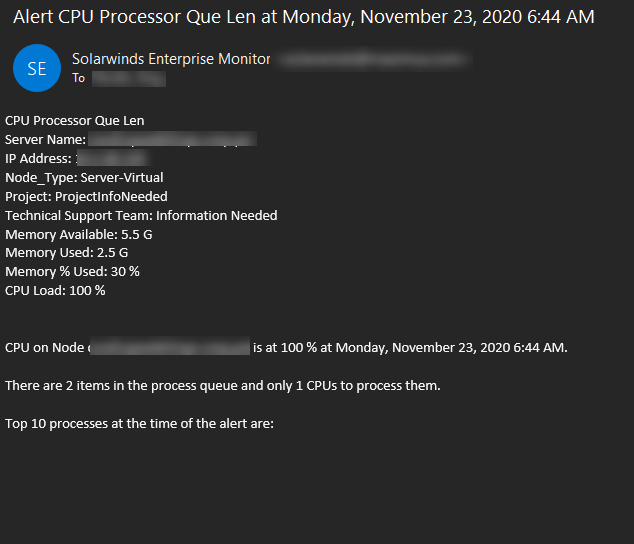
Task: Click the Node_Type Server-Virtual line
Action: 84,178
